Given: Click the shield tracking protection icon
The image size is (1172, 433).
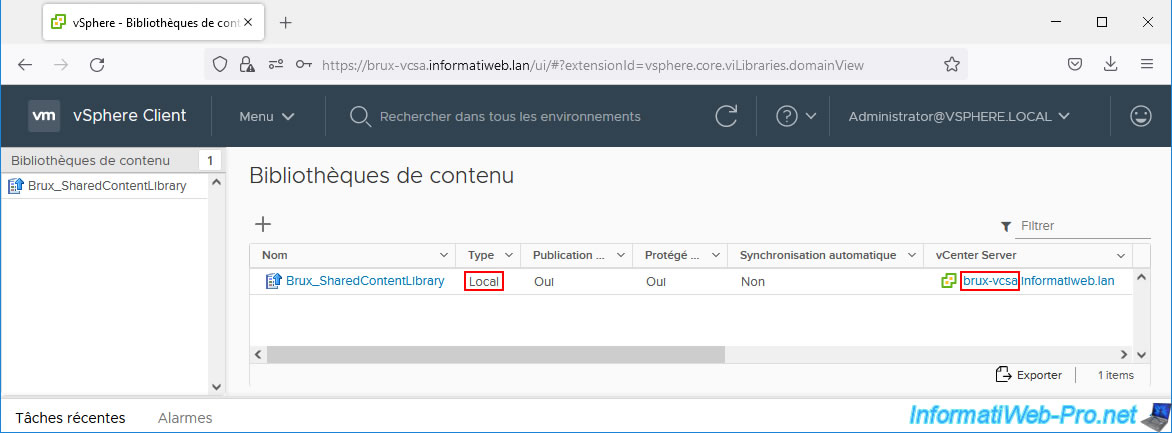Looking at the screenshot, I should tap(220, 65).
